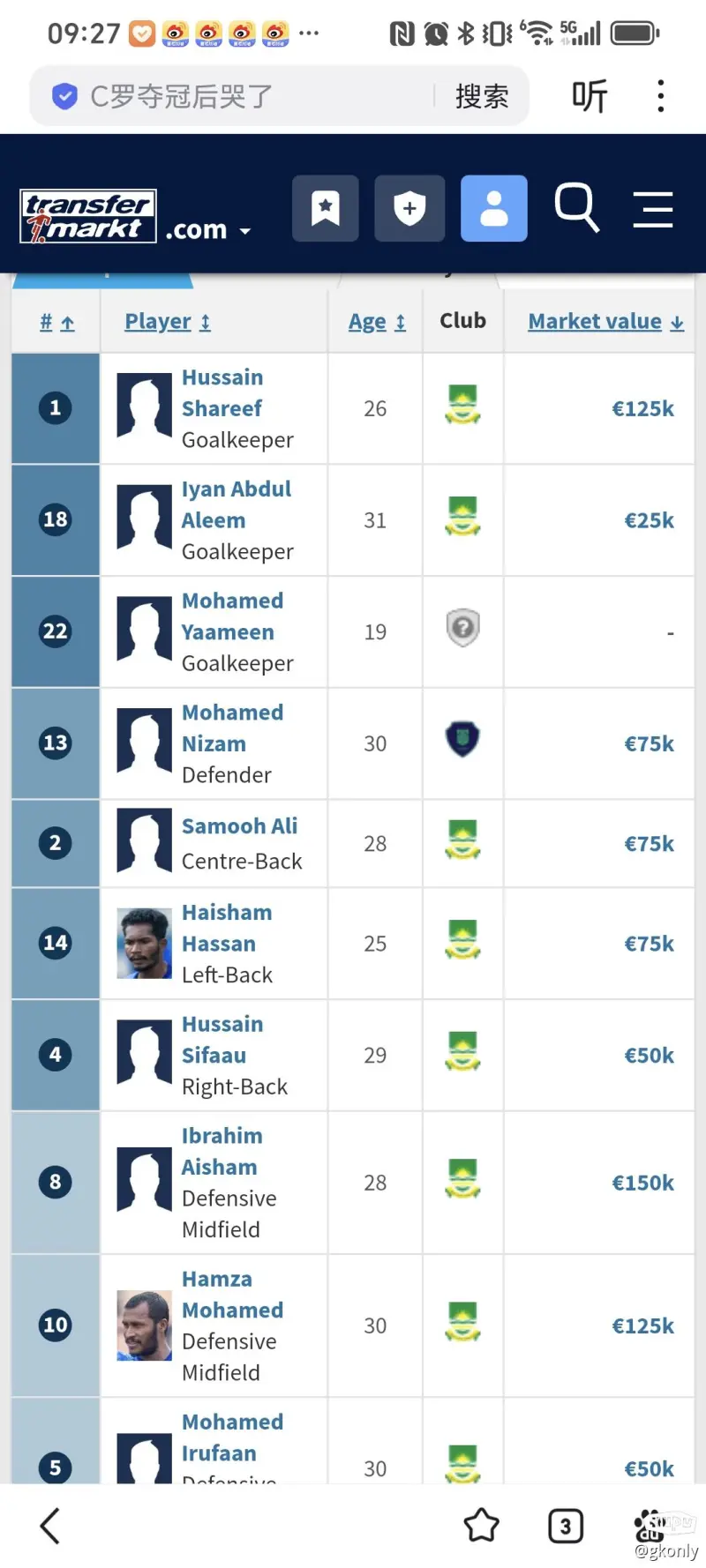Tap the search field reading C罗夺冠后哭了
The height and width of the screenshot is (1568, 706).
[238, 96]
